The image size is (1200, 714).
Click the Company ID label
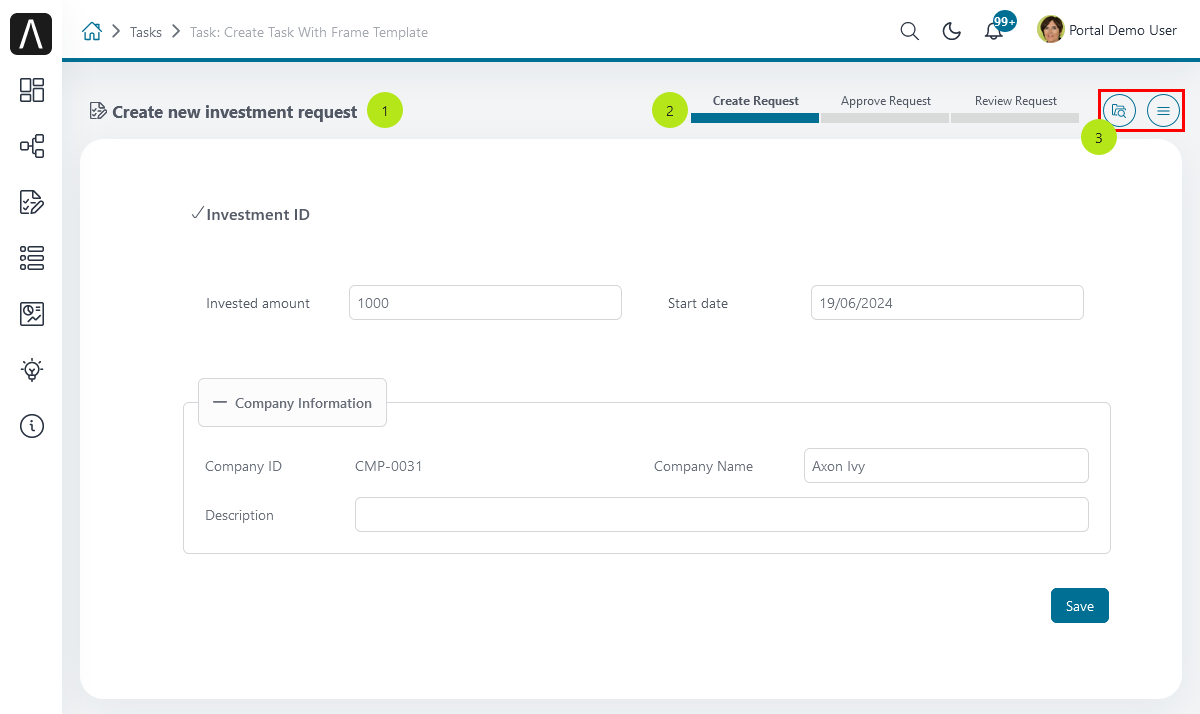(243, 466)
